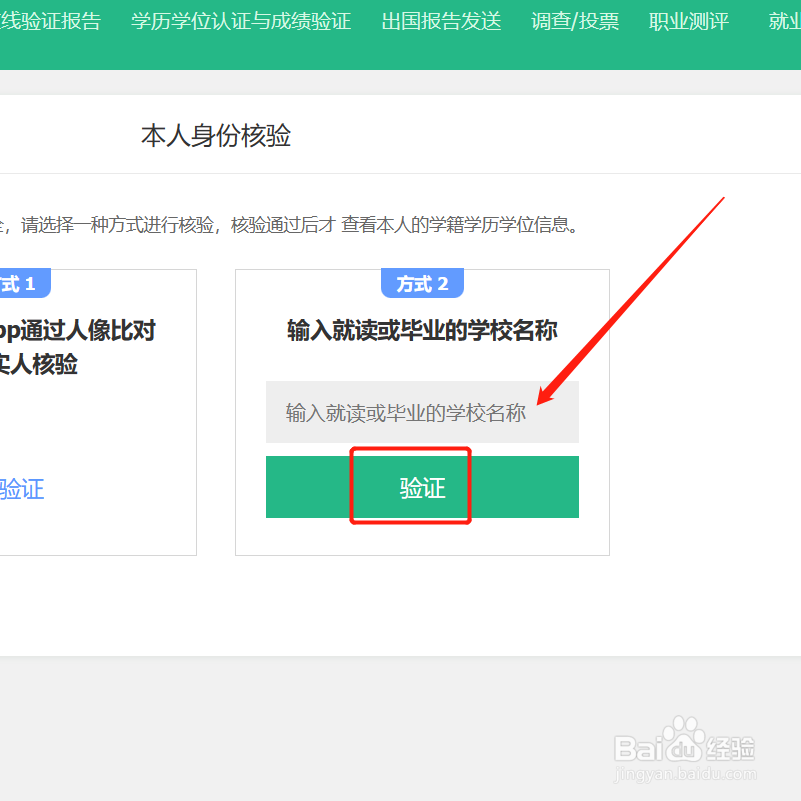Click the instruction text about 学籍学历学位信息
Screen dimensions: 801x801
[x=290, y=225]
